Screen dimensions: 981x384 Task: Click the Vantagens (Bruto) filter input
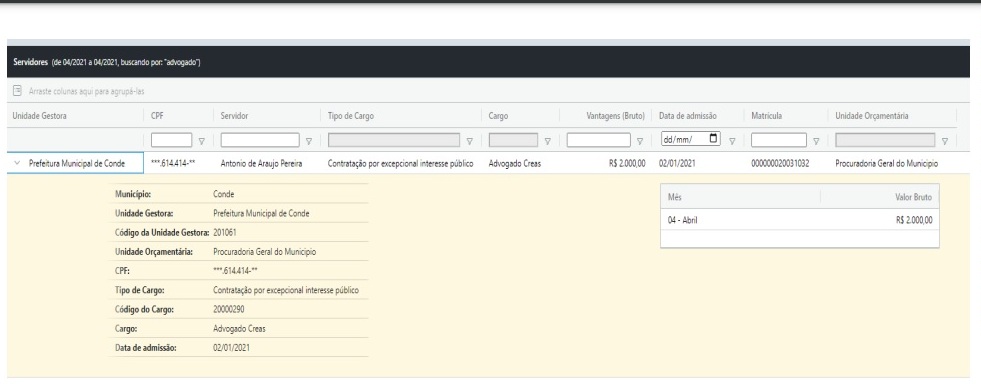point(599,139)
